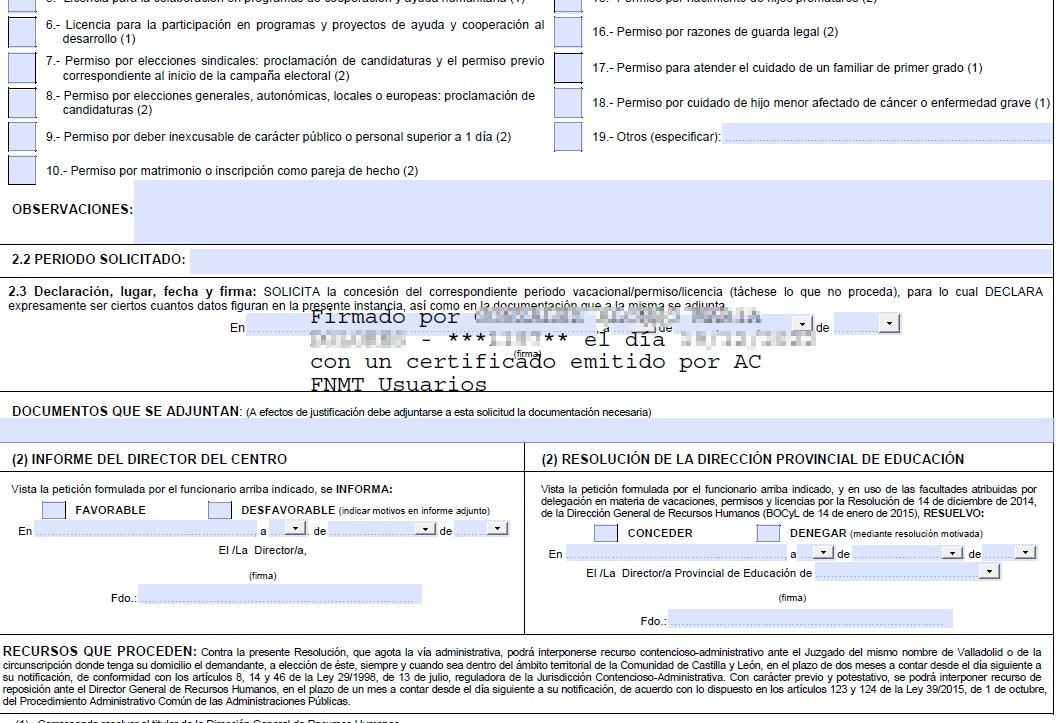Click the 'El /La Director/a,' label
1061x723 pixels.
pyautogui.click(x=263, y=550)
